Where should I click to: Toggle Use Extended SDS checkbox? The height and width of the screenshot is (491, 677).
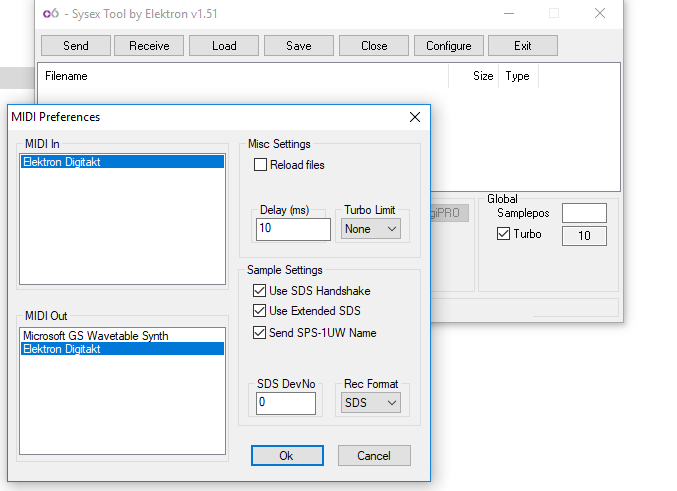[x=259, y=310]
